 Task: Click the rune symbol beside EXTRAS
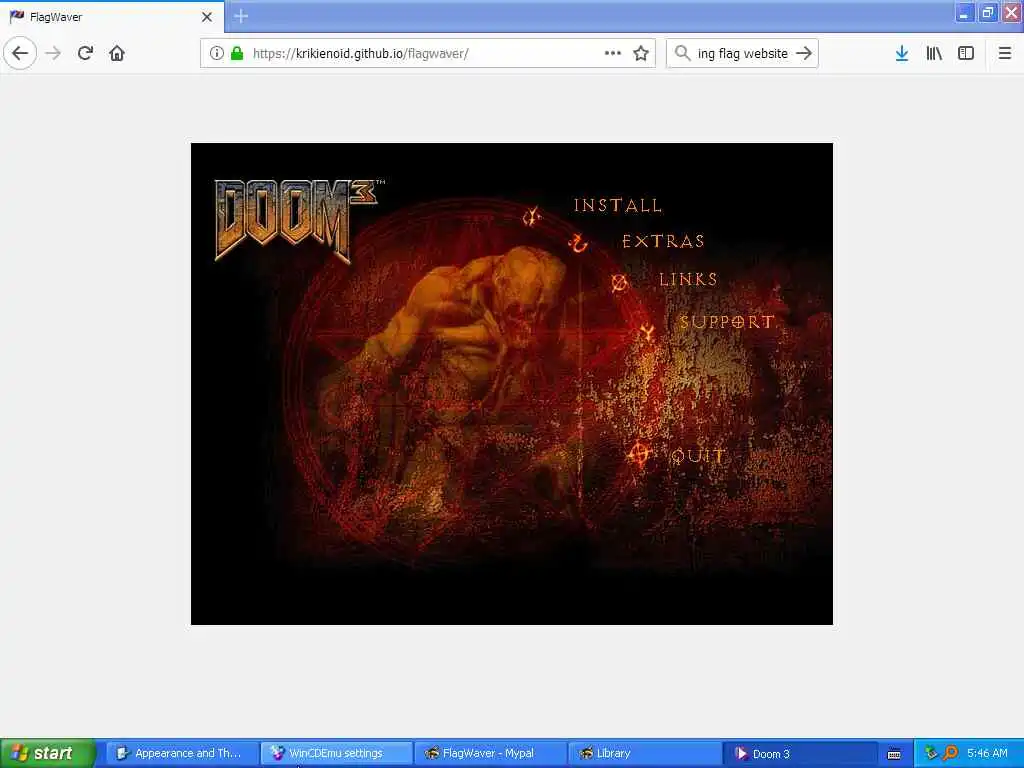tap(578, 244)
